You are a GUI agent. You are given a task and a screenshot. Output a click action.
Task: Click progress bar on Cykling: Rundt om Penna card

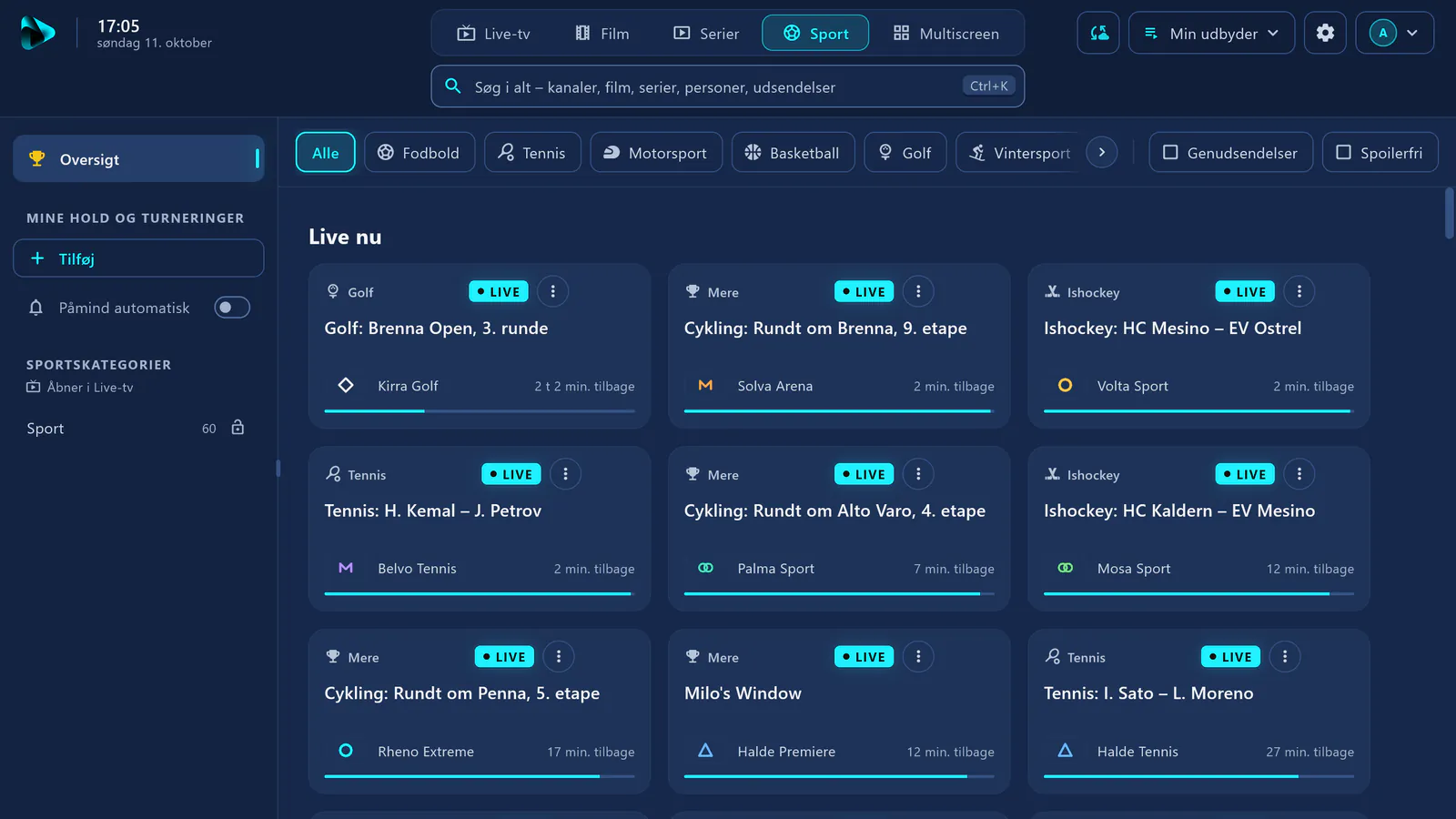point(480,776)
